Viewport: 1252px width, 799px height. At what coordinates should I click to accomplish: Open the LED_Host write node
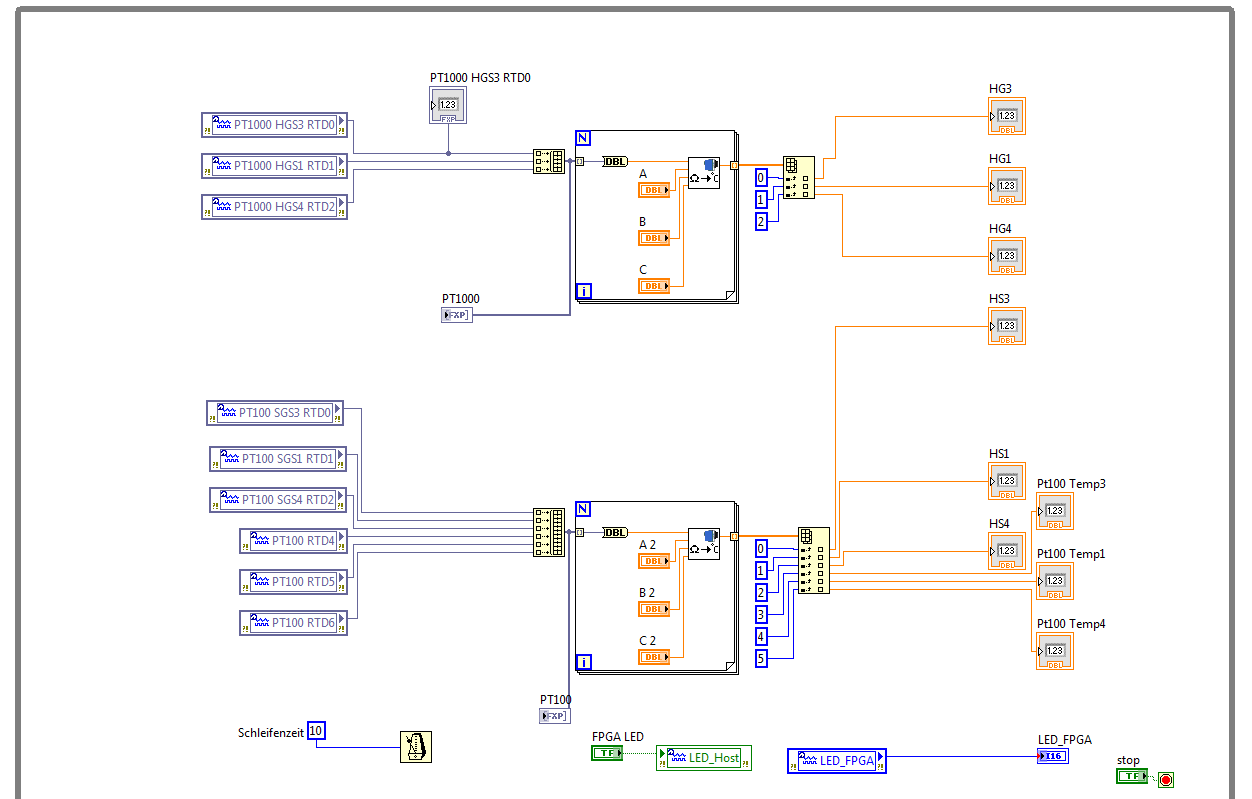click(x=703, y=758)
